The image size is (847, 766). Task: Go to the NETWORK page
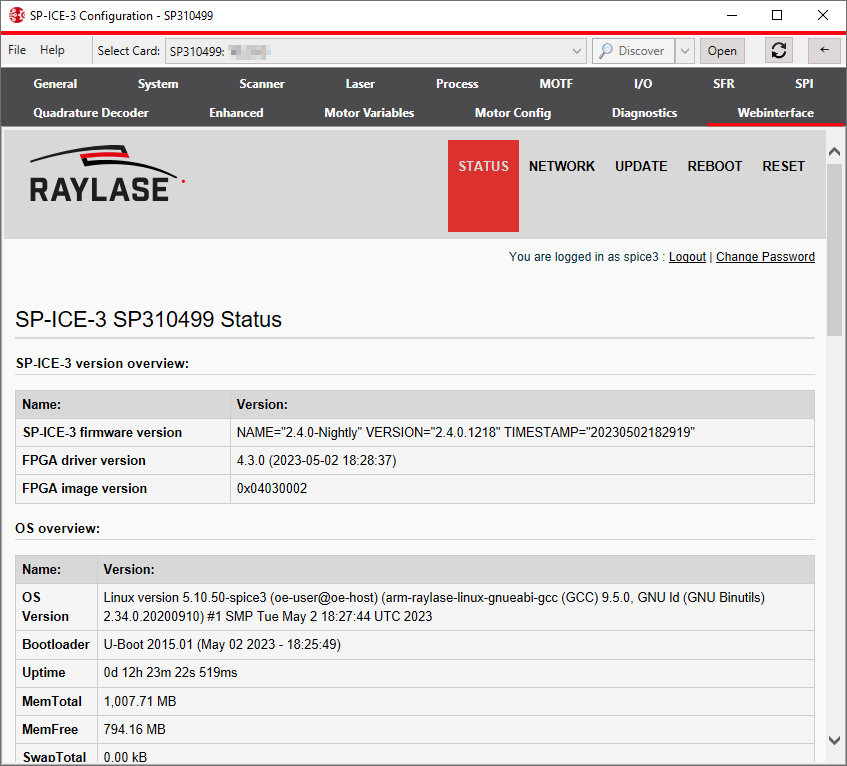click(561, 166)
